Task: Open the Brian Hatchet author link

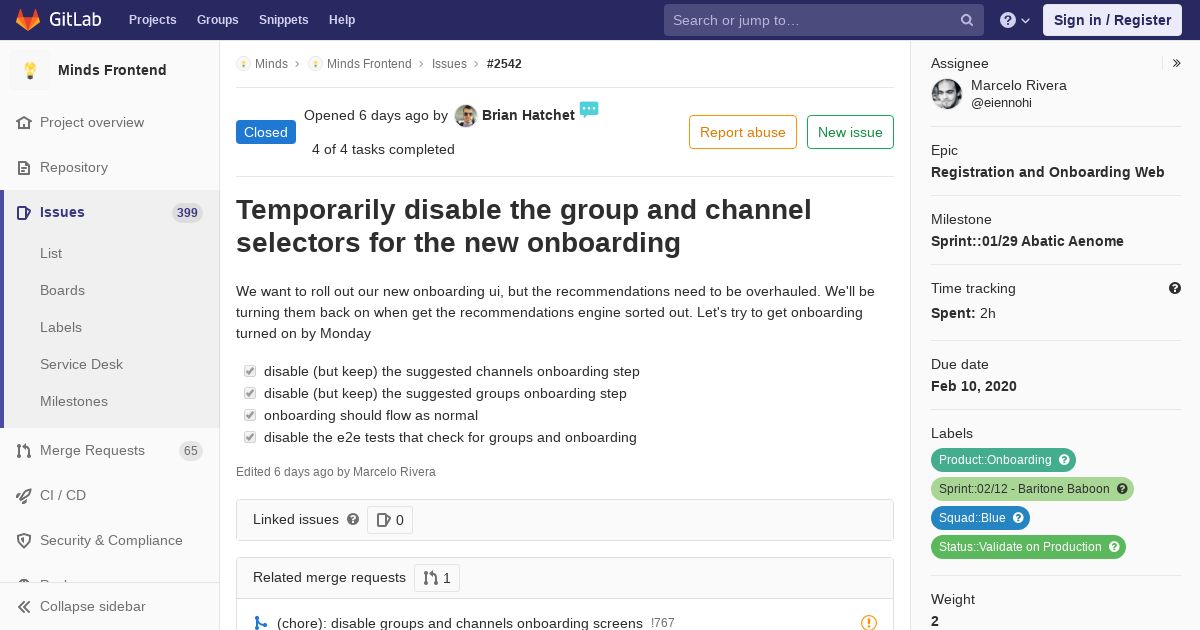Action: click(528, 115)
